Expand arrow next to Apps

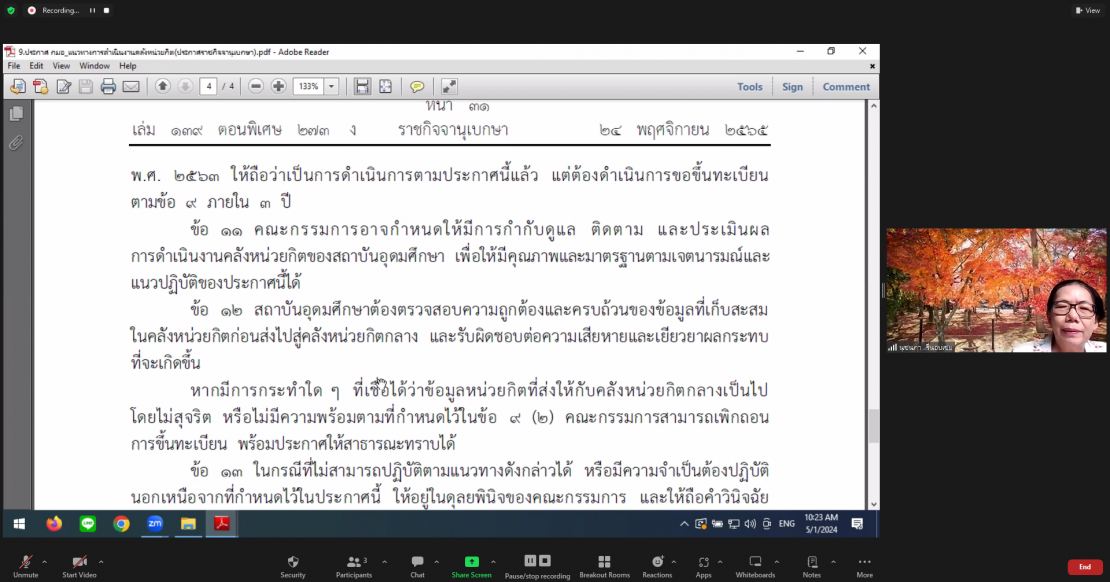click(x=720, y=562)
